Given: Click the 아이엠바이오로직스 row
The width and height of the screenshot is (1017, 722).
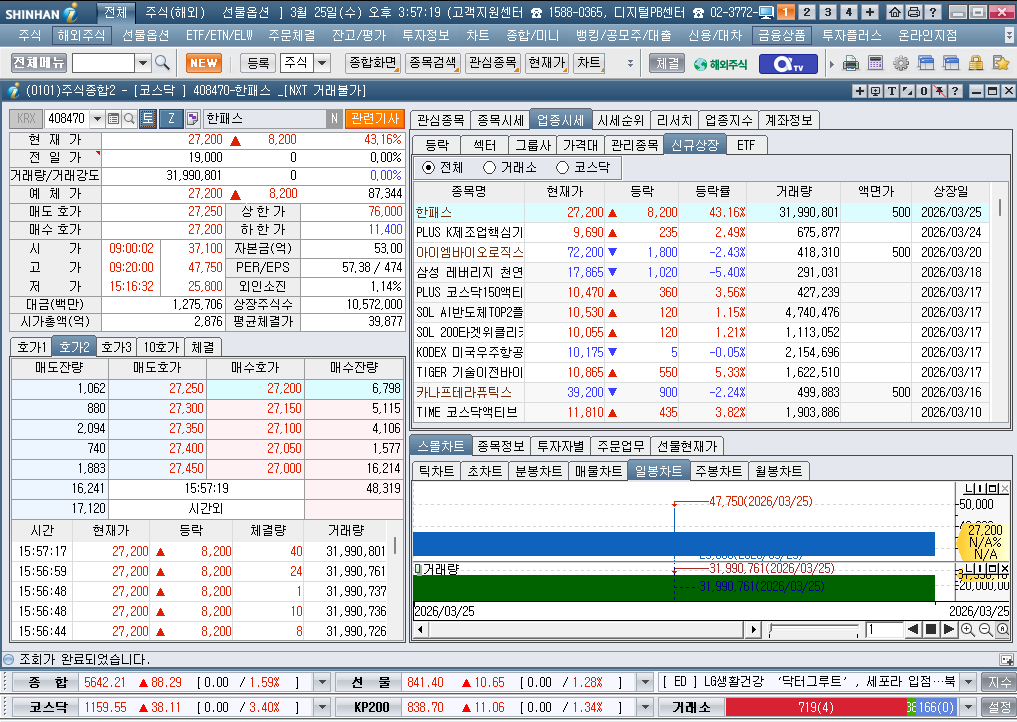Looking at the screenshot, I should point(701,252).
